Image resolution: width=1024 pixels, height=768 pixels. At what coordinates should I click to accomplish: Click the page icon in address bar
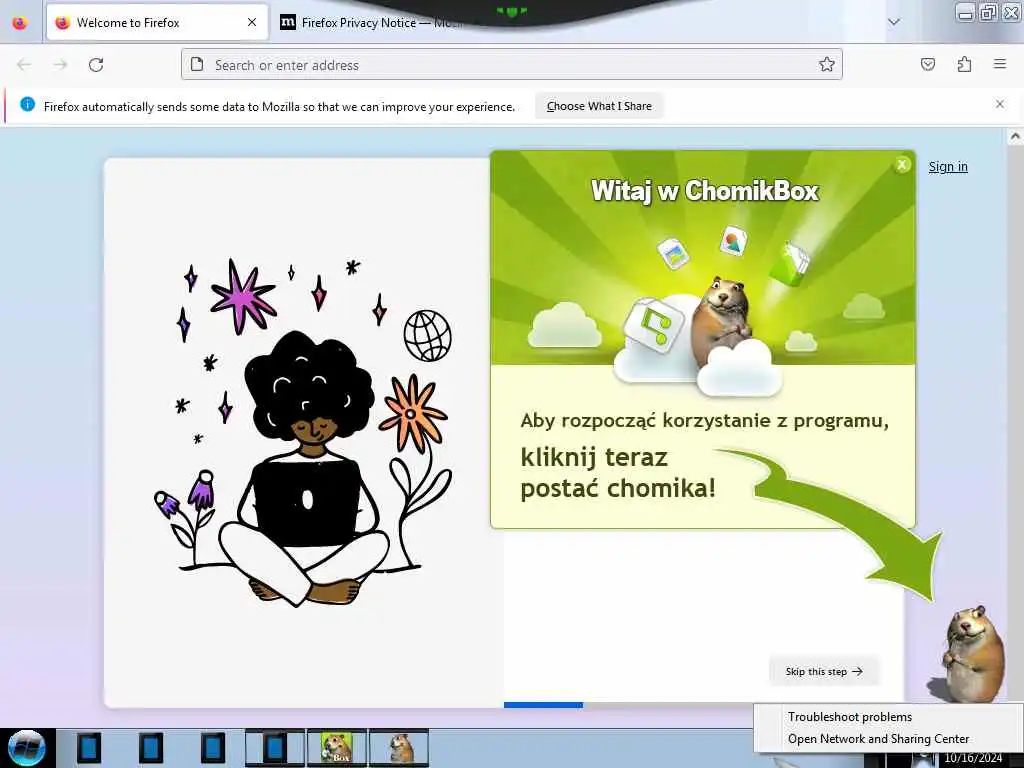[197, 64]
